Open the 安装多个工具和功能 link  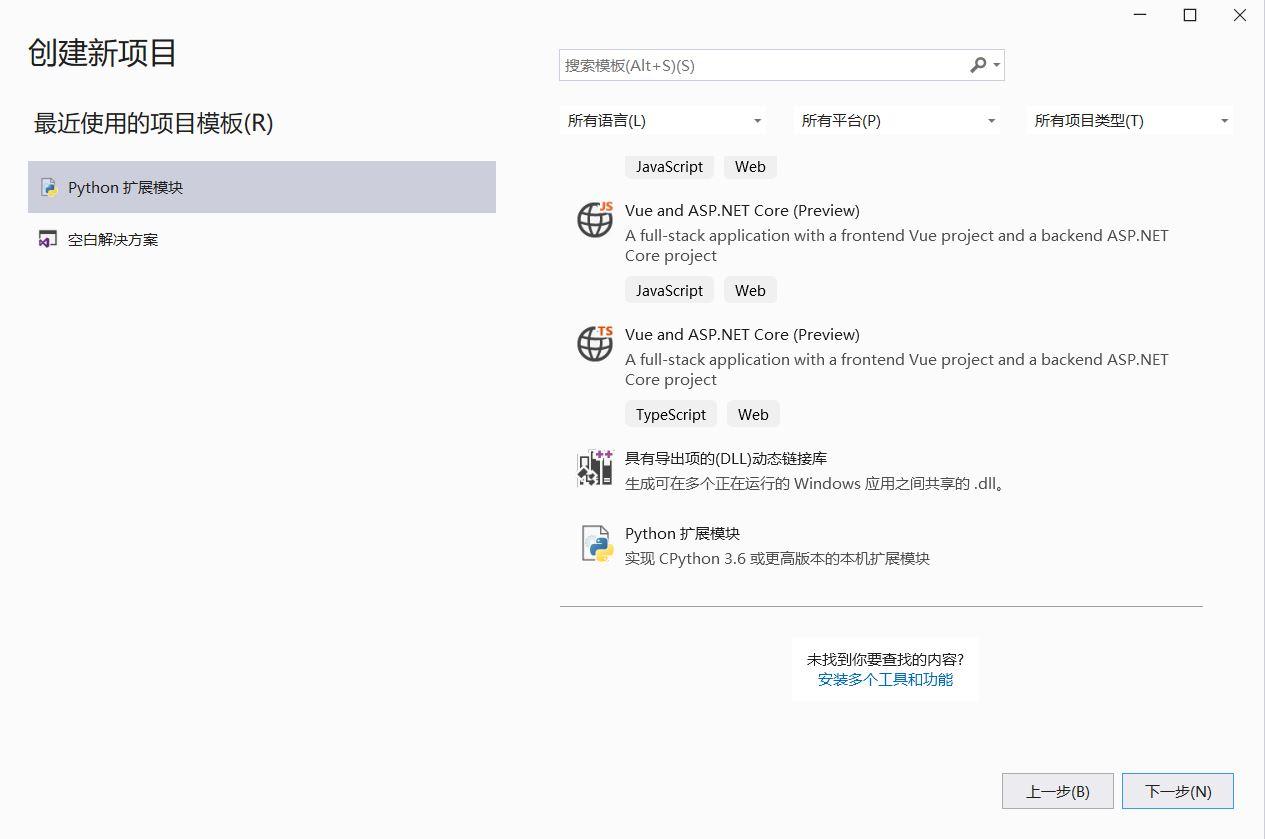884,679
